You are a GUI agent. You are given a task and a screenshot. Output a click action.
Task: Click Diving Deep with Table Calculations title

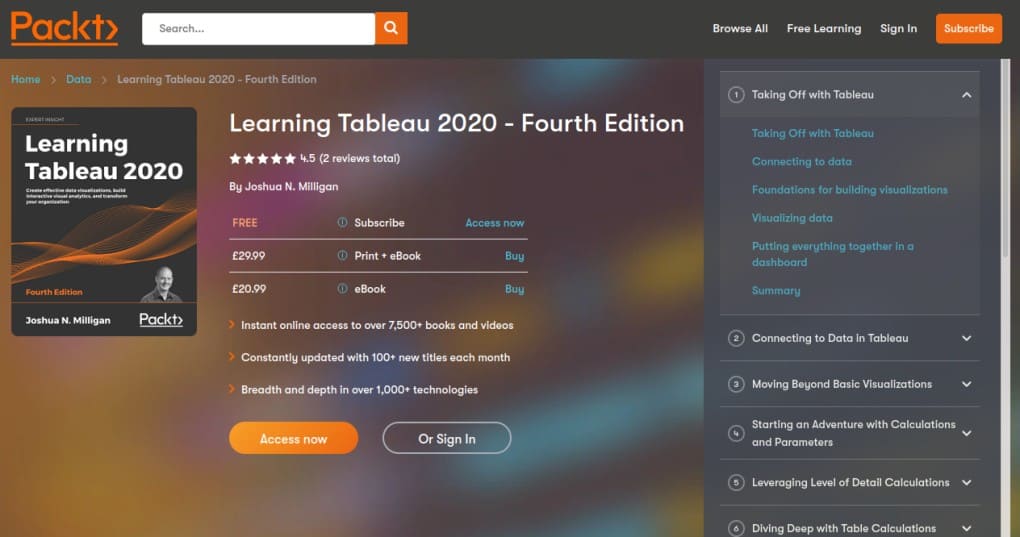click(844, 529)
